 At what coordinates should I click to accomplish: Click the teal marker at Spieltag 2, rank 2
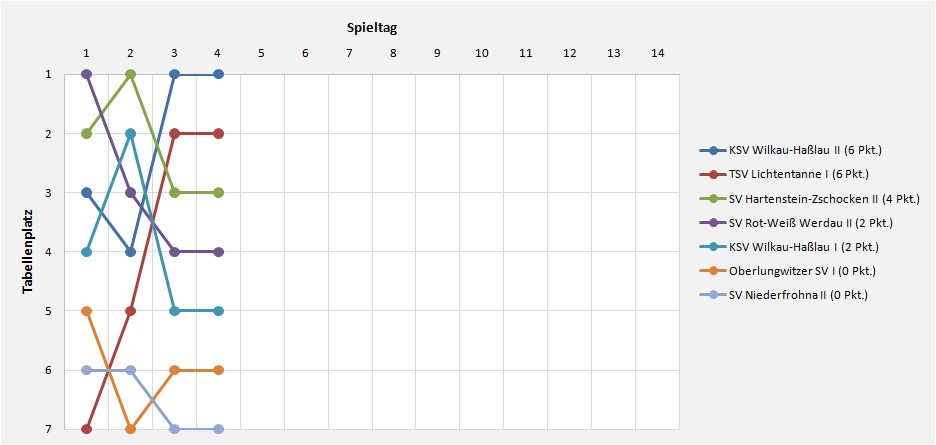[x=131, y=133]
